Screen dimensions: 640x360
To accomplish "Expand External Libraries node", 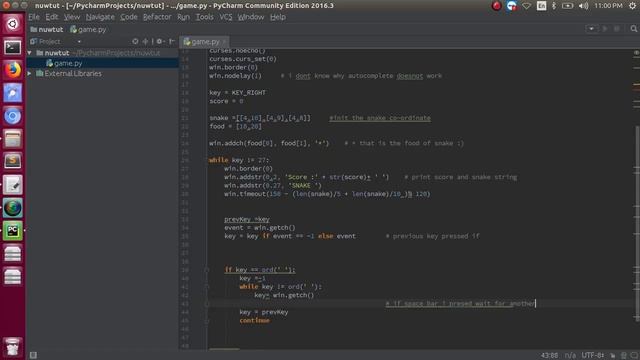I will [30, 73].
